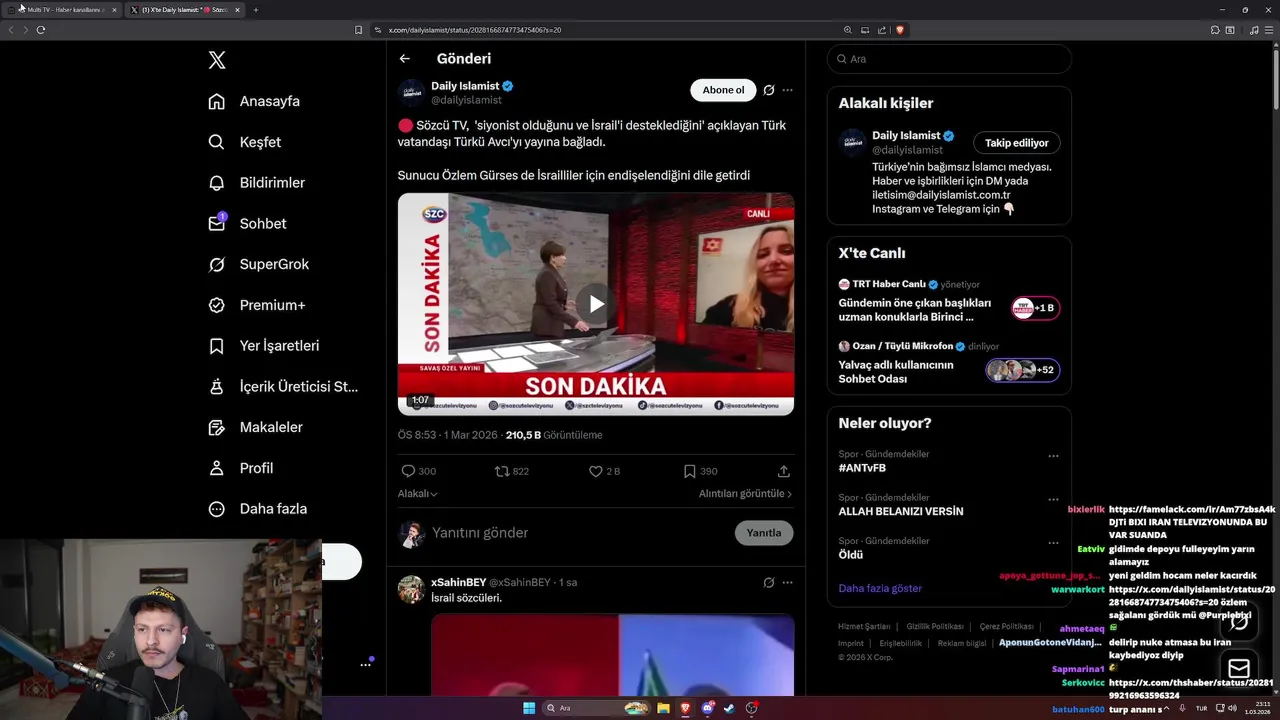The height and width of the screenshot is (720, 1280).
Task: Open Hizmet Şartları footer link
Action: point(864,627)
